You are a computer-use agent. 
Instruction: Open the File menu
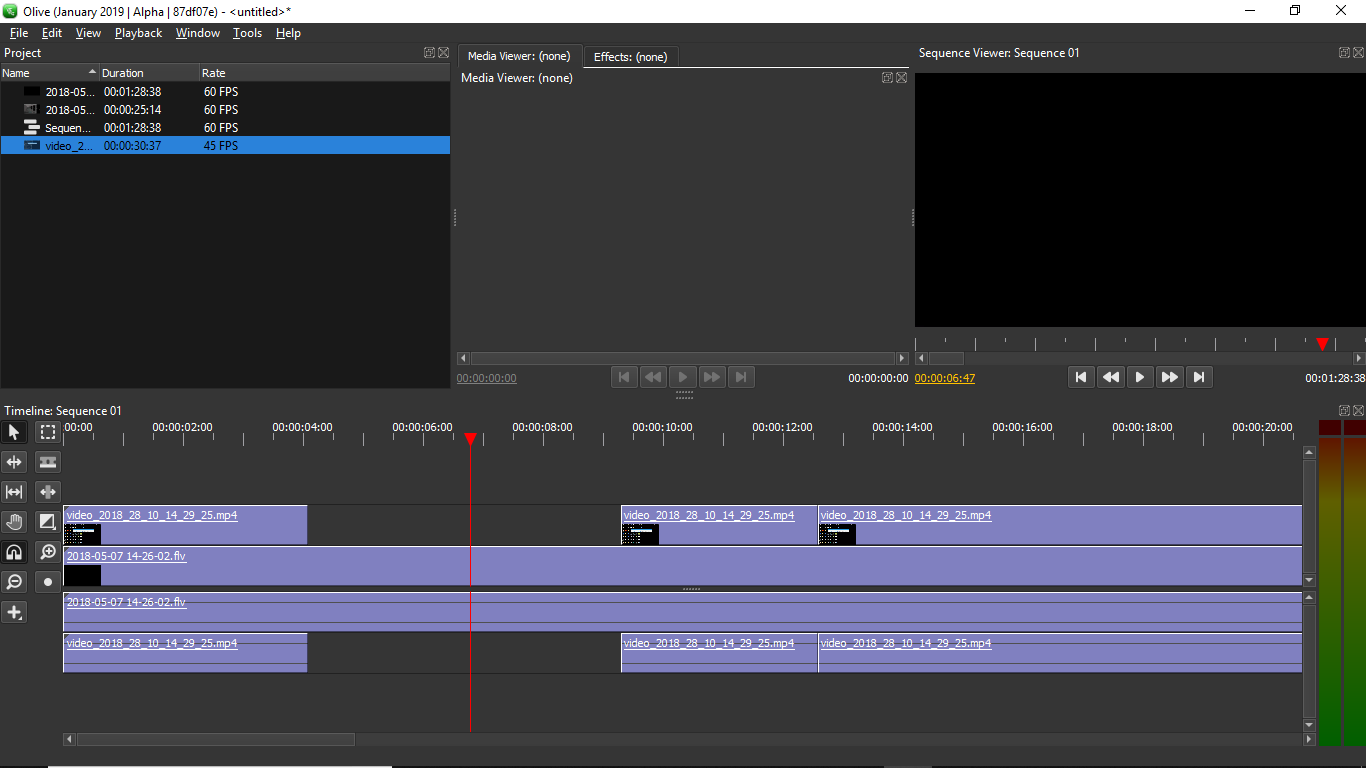19,33
